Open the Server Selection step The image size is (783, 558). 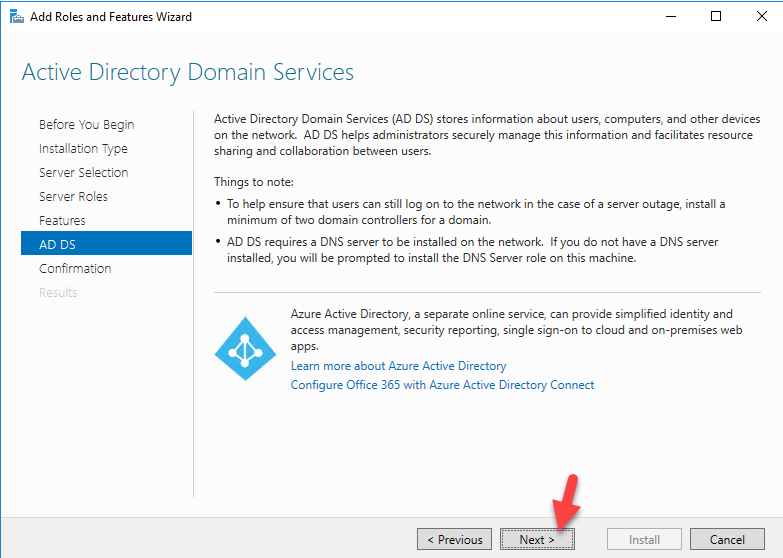tap(83, 172)
